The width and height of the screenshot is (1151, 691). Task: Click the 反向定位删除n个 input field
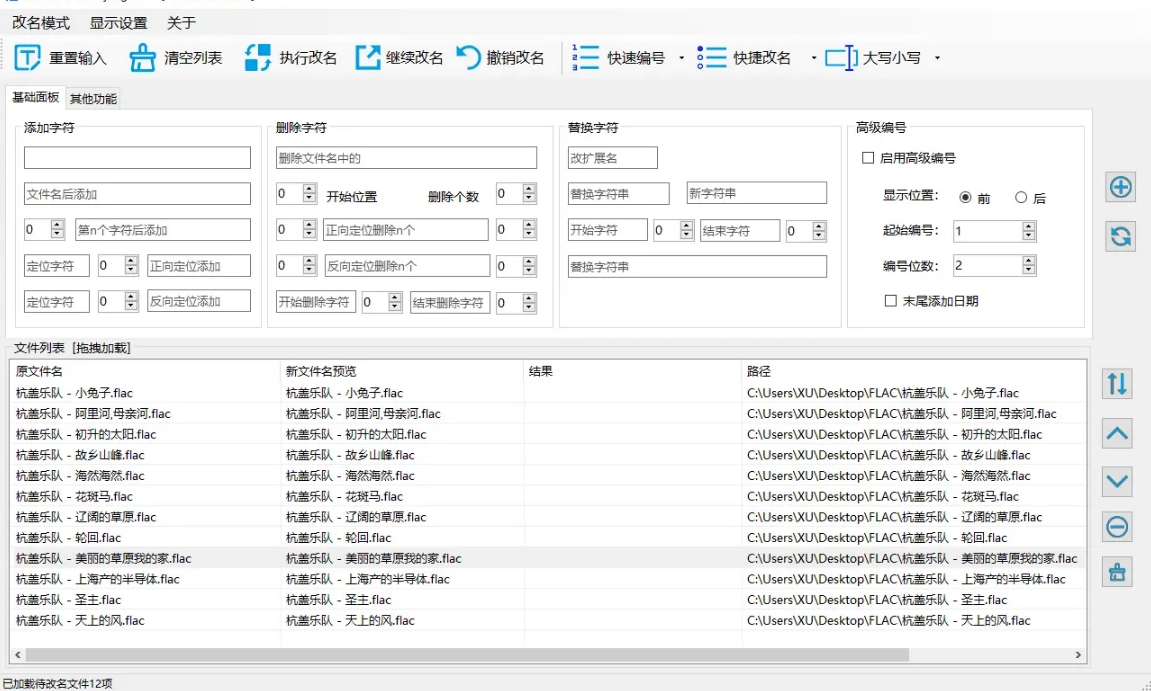pyautogui.click(x=407, y=266)
